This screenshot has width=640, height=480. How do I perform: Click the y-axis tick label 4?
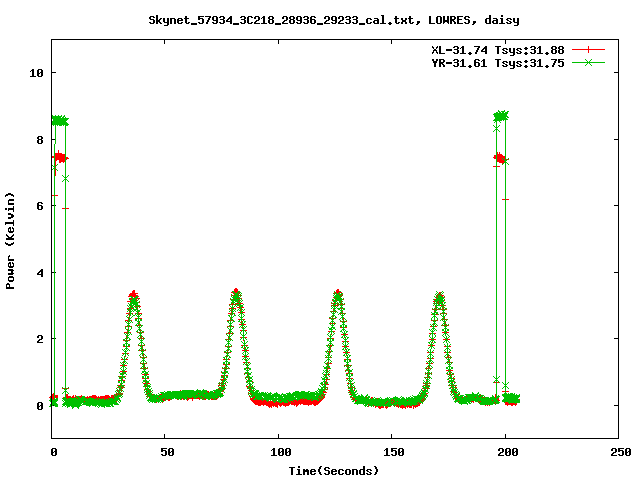[x=40, y=273]
